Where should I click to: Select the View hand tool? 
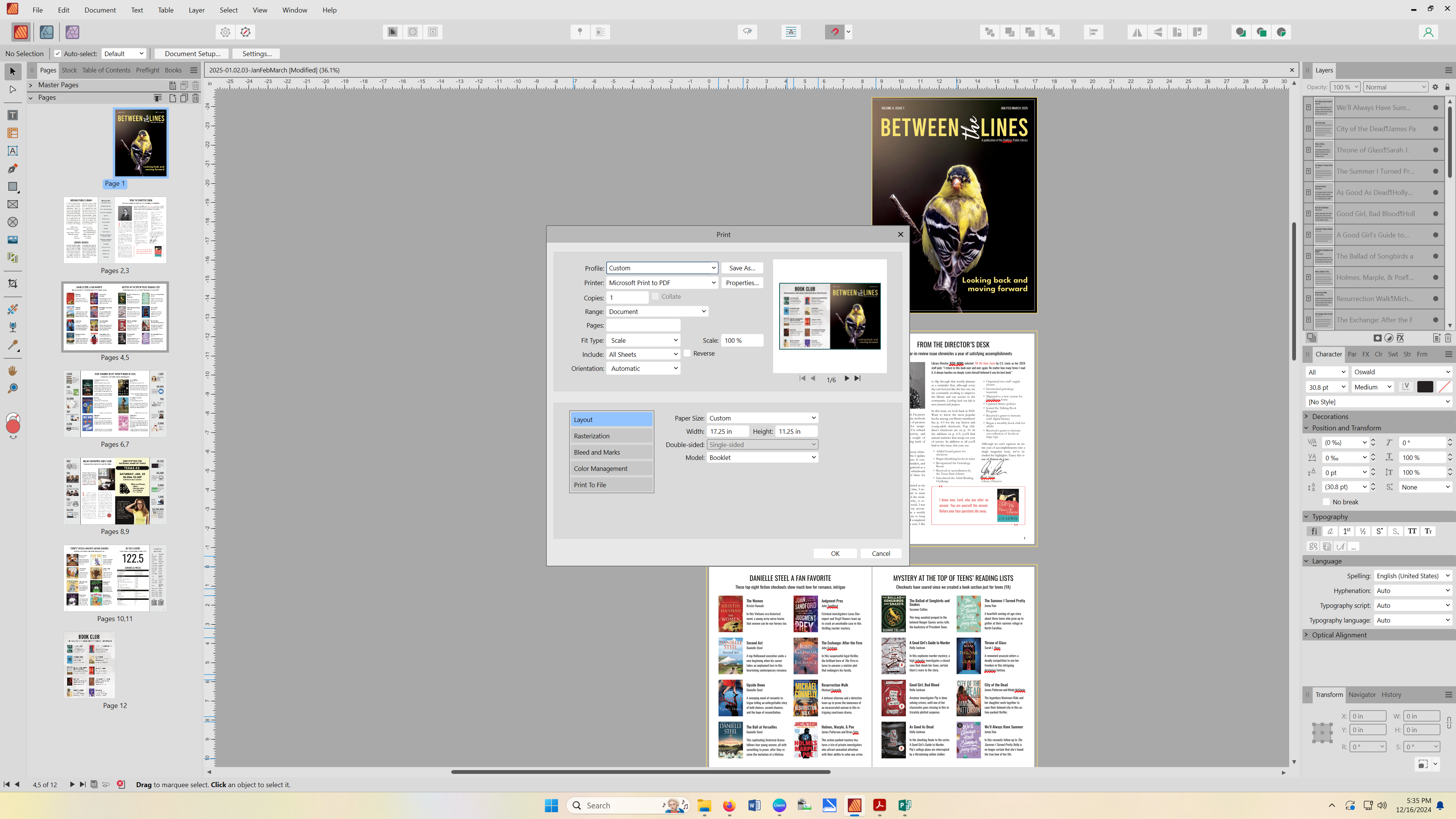13,370
